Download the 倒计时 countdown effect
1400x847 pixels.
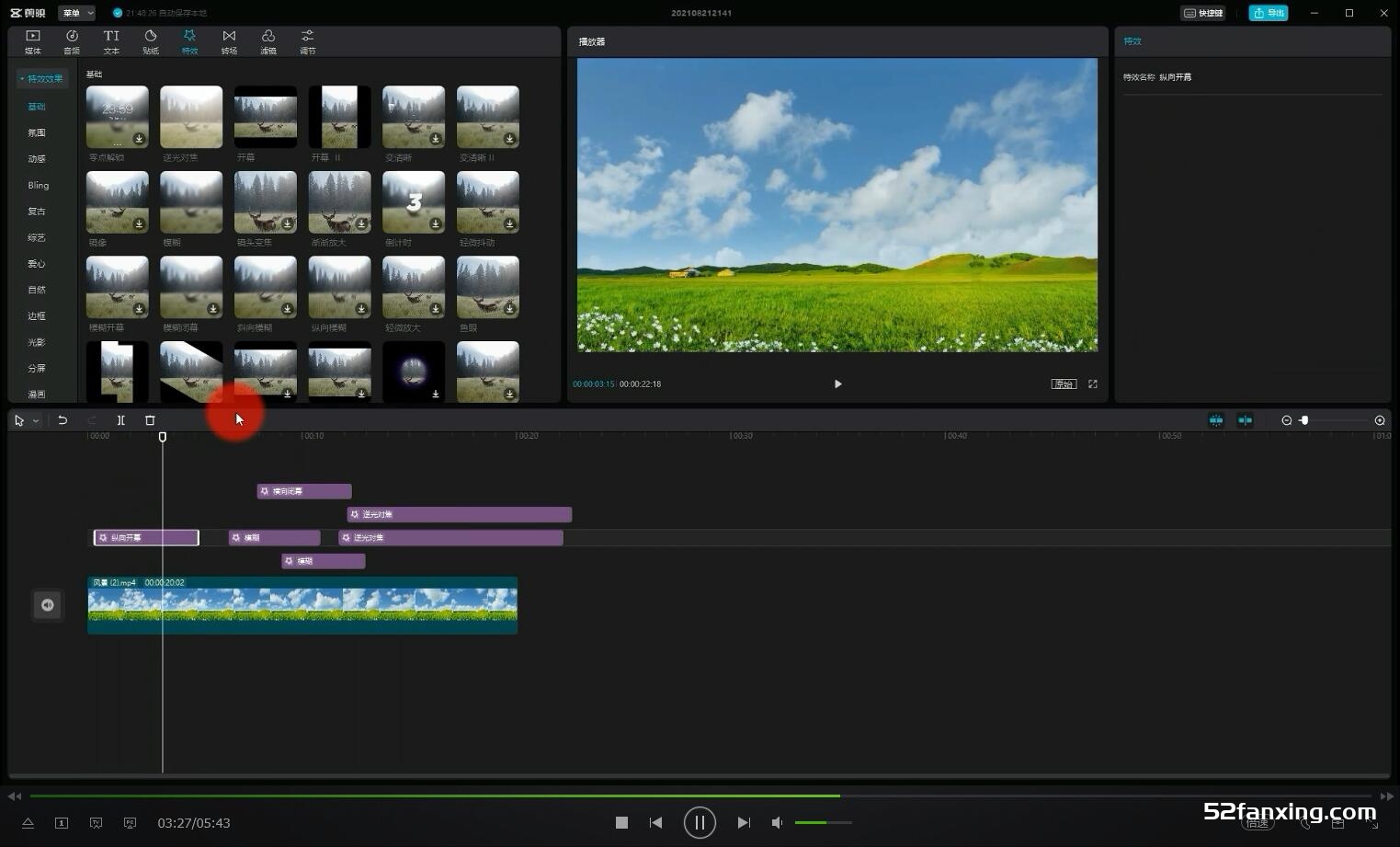pos(436,223)
